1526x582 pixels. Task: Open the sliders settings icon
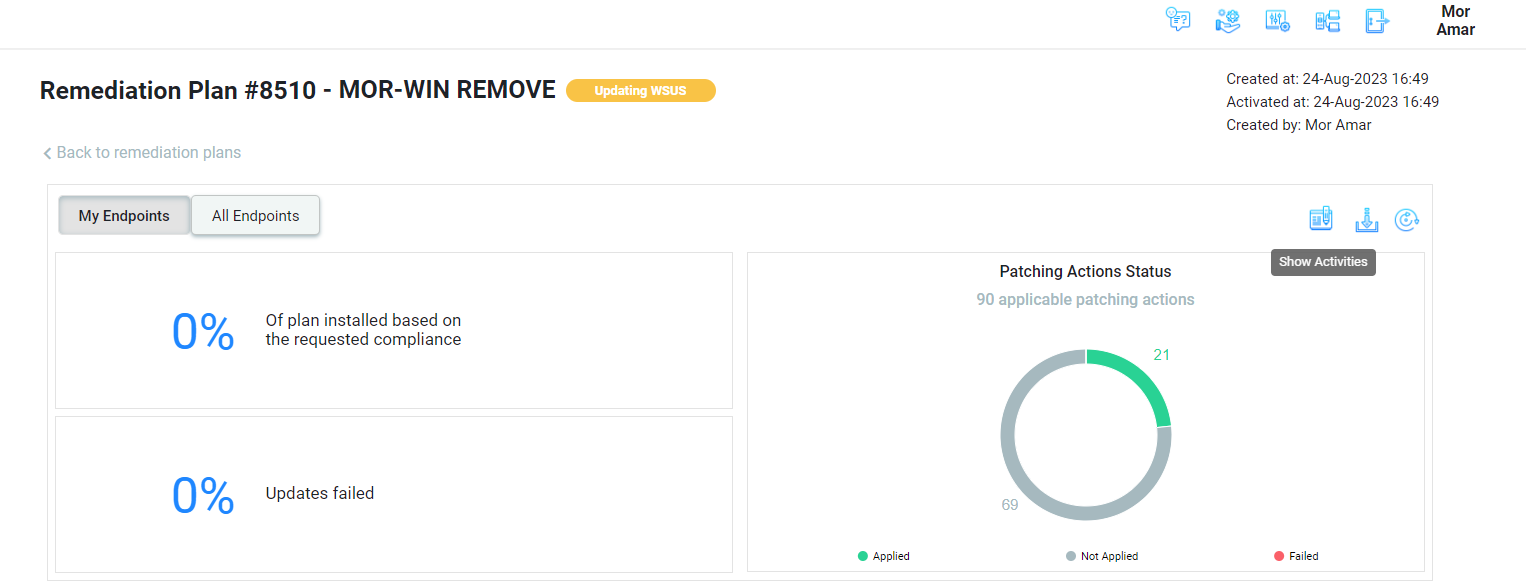pyautogui.click(x=1278, y=20)
